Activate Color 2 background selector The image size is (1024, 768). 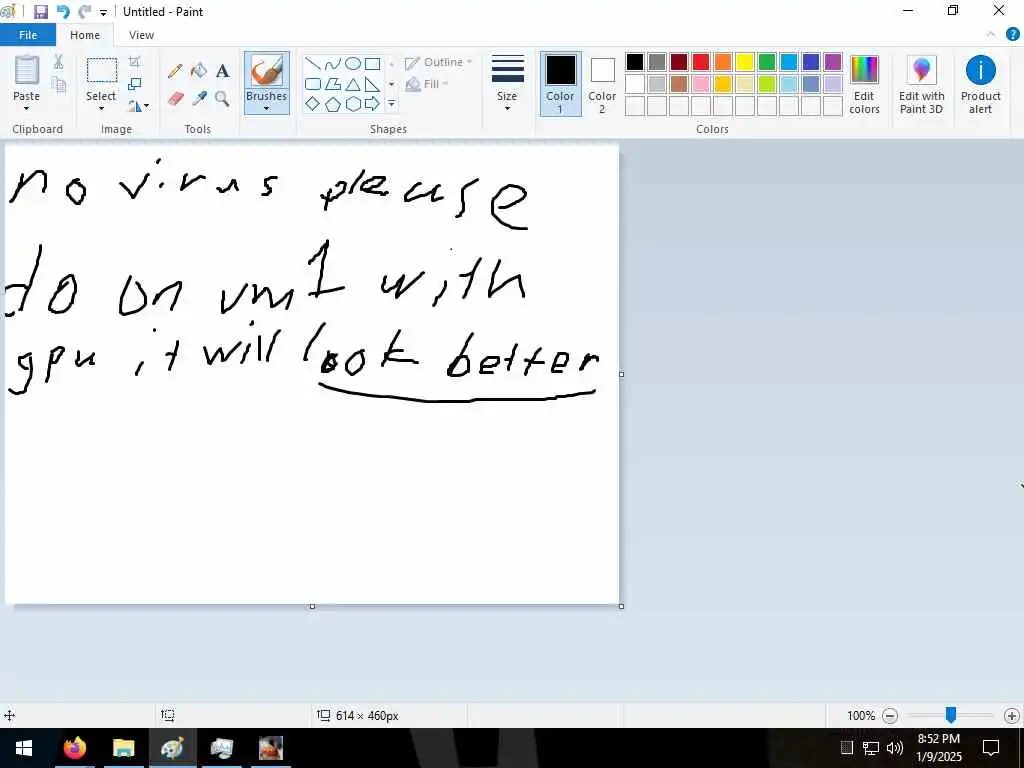(x=601, y=84)
